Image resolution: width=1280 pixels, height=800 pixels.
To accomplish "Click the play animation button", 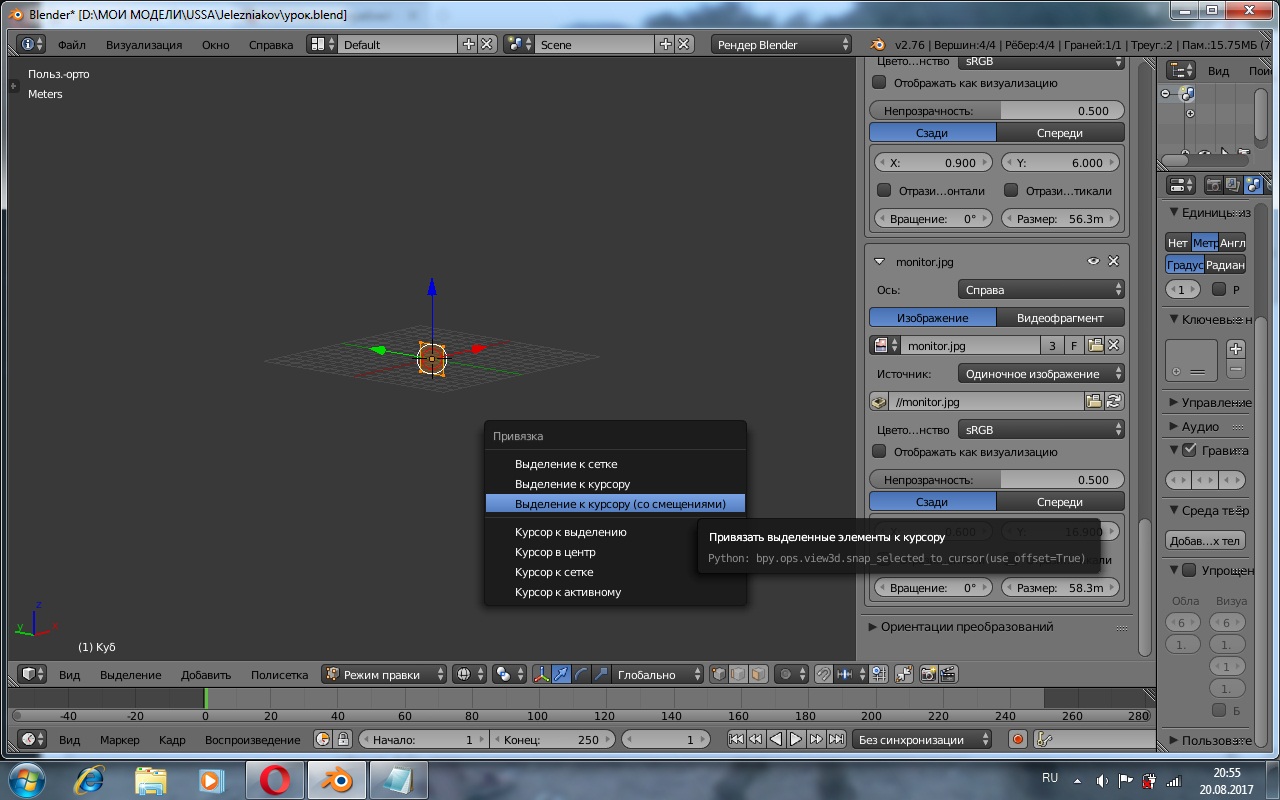I will [796, 740].
